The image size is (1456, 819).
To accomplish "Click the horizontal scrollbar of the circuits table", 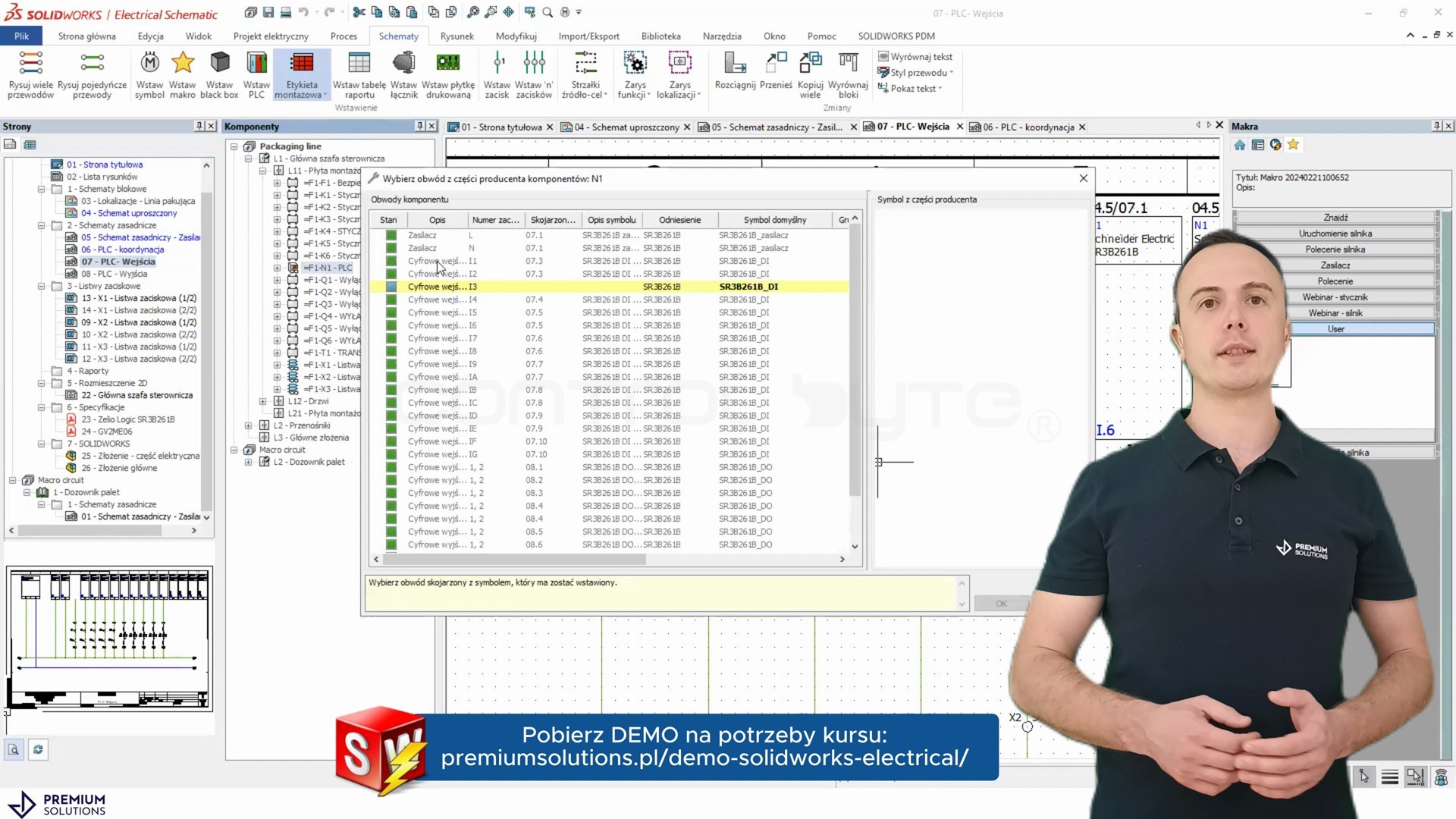I will [x=516, y=559].
